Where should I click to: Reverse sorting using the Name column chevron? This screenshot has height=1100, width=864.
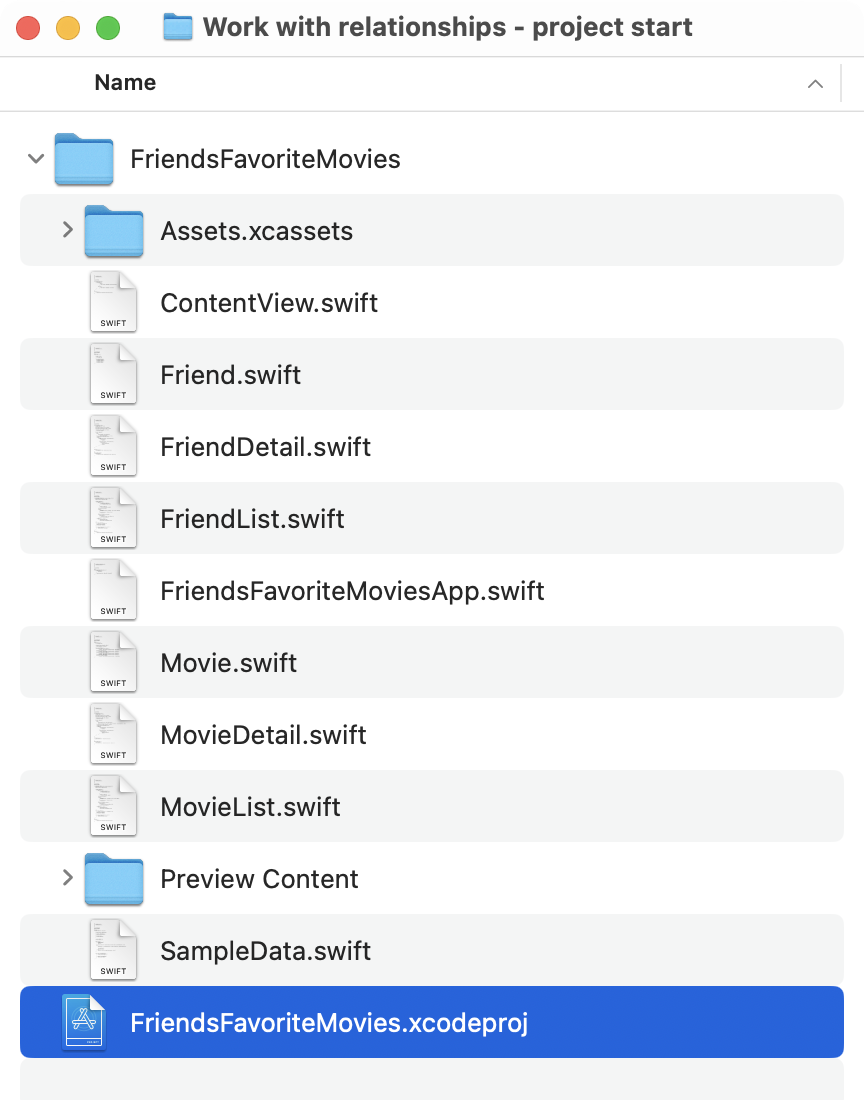815,84
